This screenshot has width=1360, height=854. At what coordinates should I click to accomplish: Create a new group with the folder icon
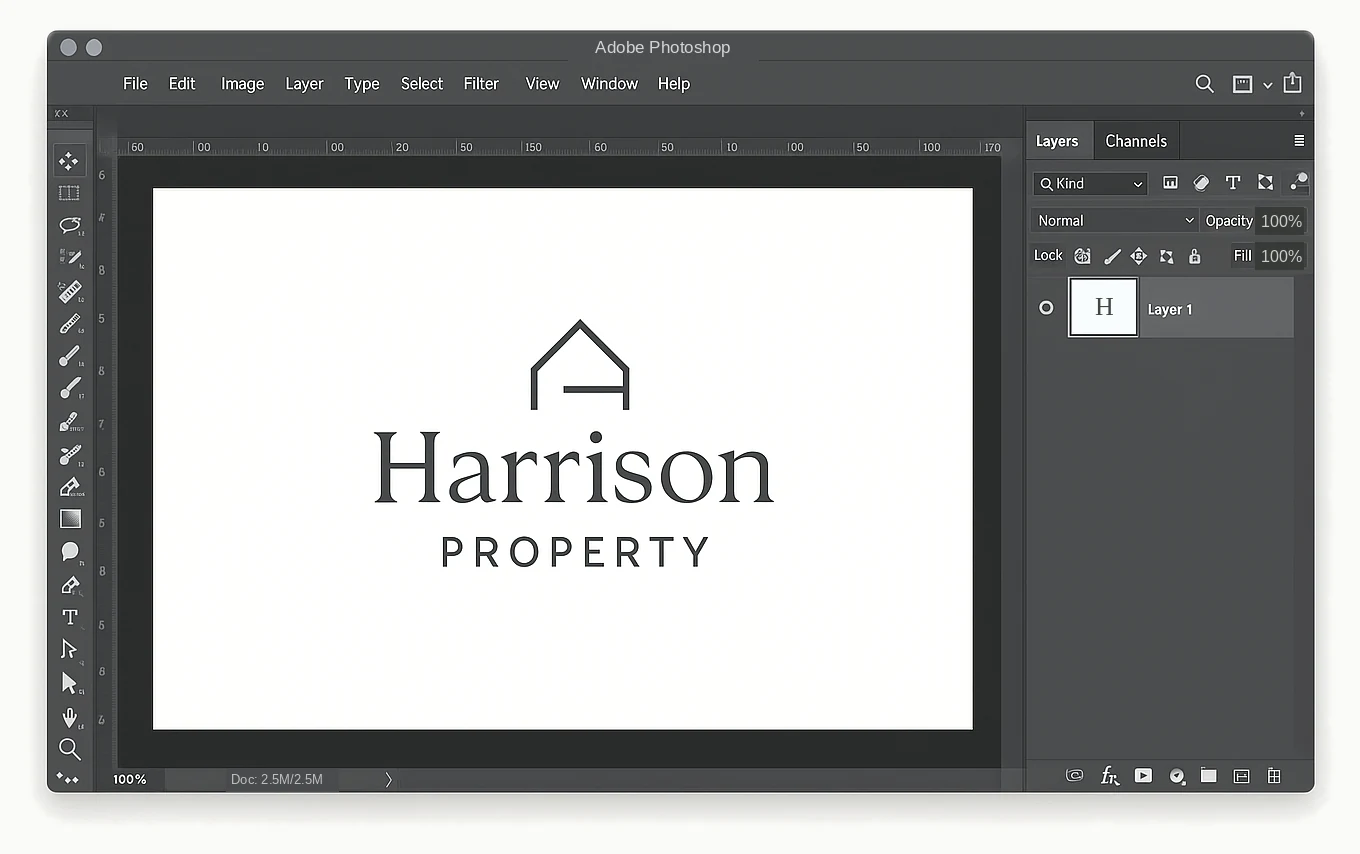[x=1209, y=775]
